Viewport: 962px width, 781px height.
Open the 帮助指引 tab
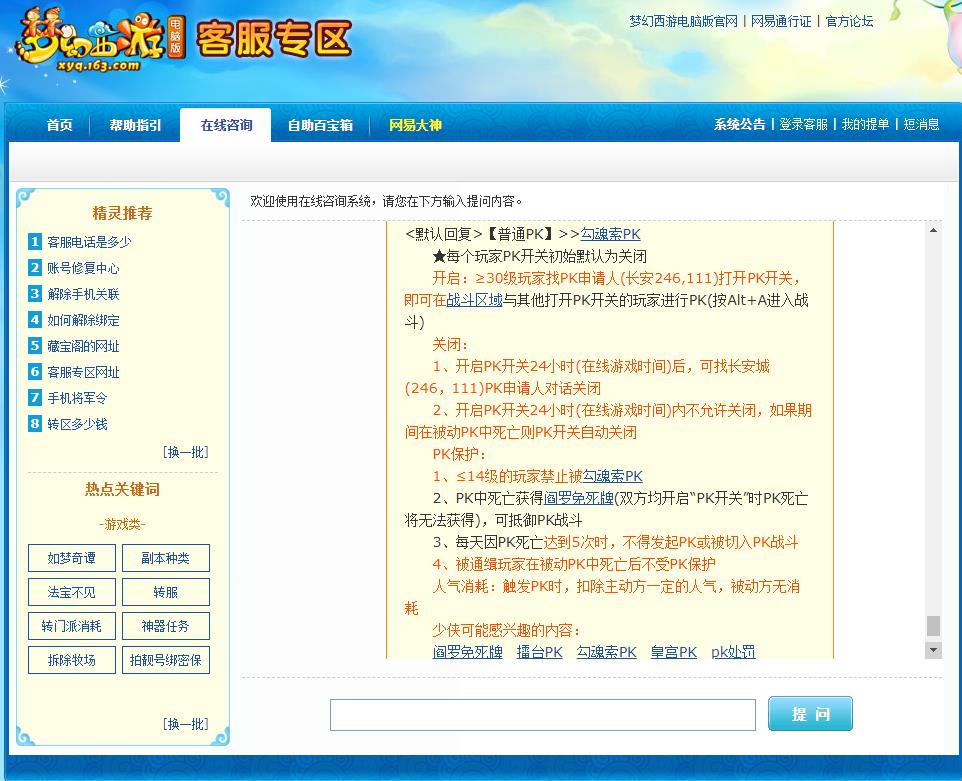coord(134,126)
